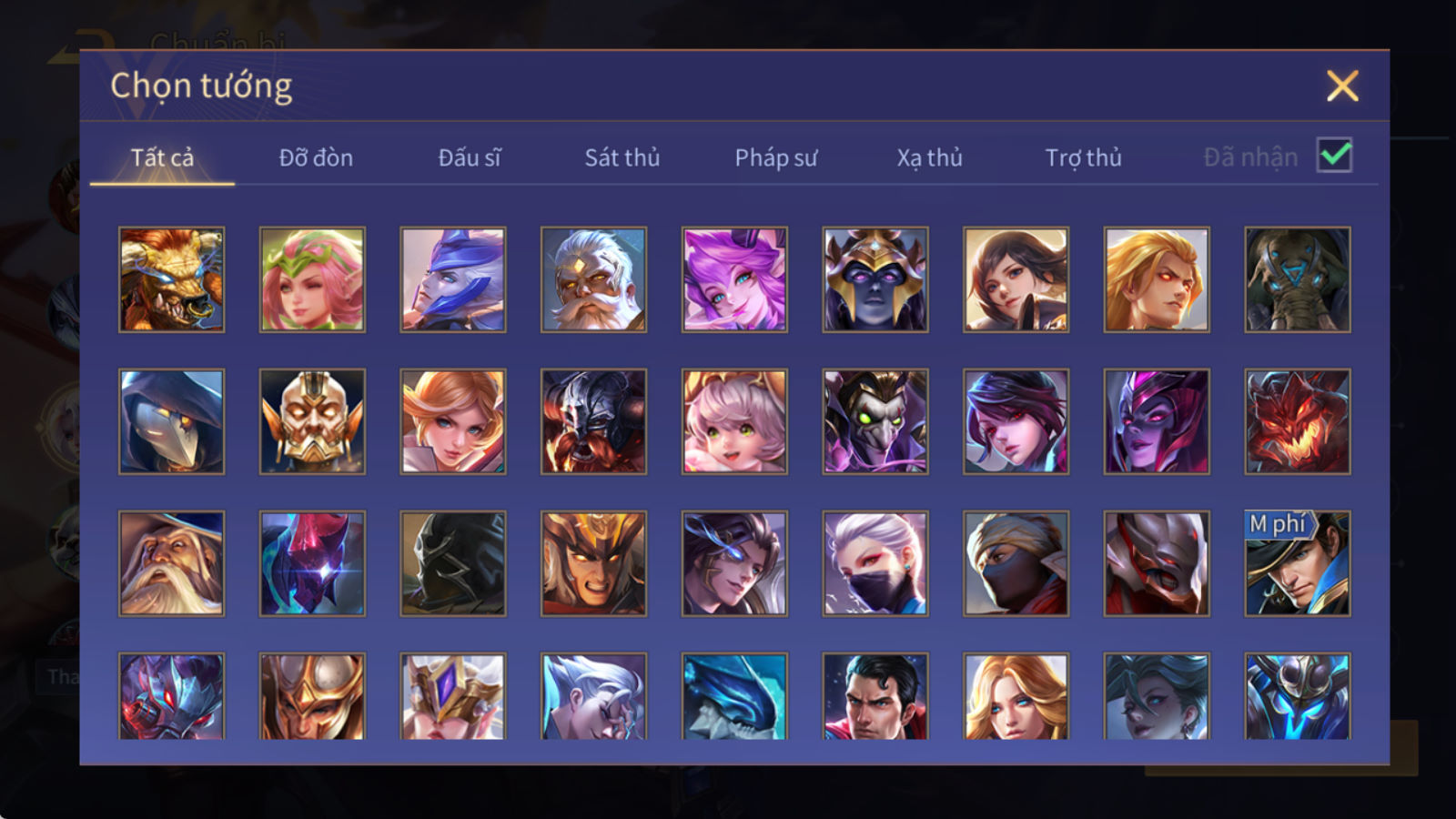Toggle the 'Đã nhận' checkbox
1456x819 pixels.
tap(1334, 156)
